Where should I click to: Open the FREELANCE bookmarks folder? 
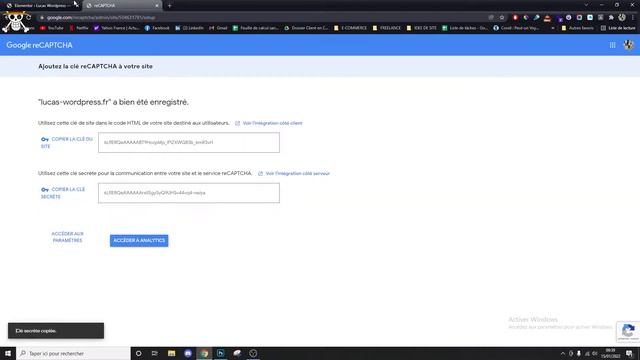(387, 28)
